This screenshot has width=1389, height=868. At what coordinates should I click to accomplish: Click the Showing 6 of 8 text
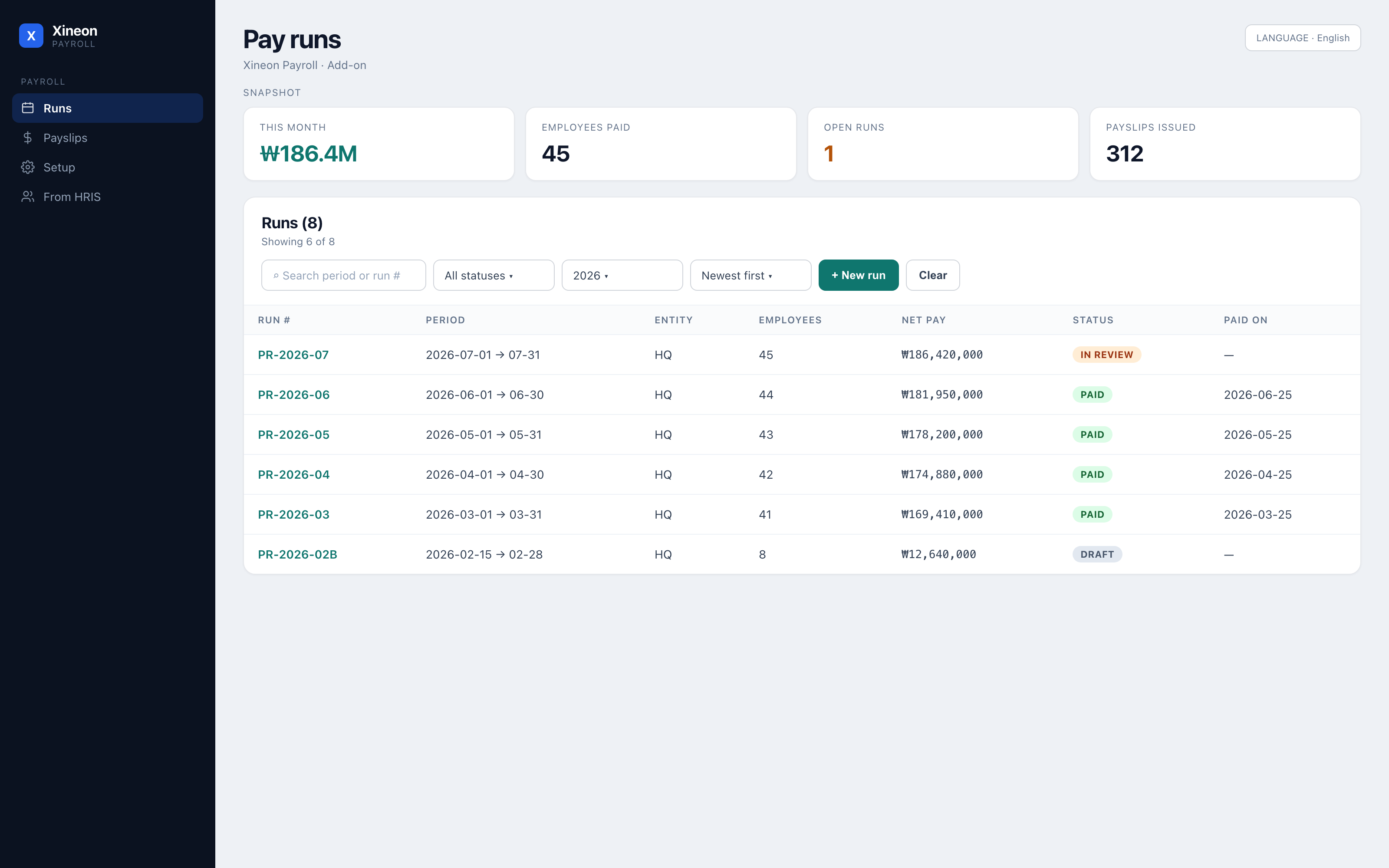pos(298,242)
